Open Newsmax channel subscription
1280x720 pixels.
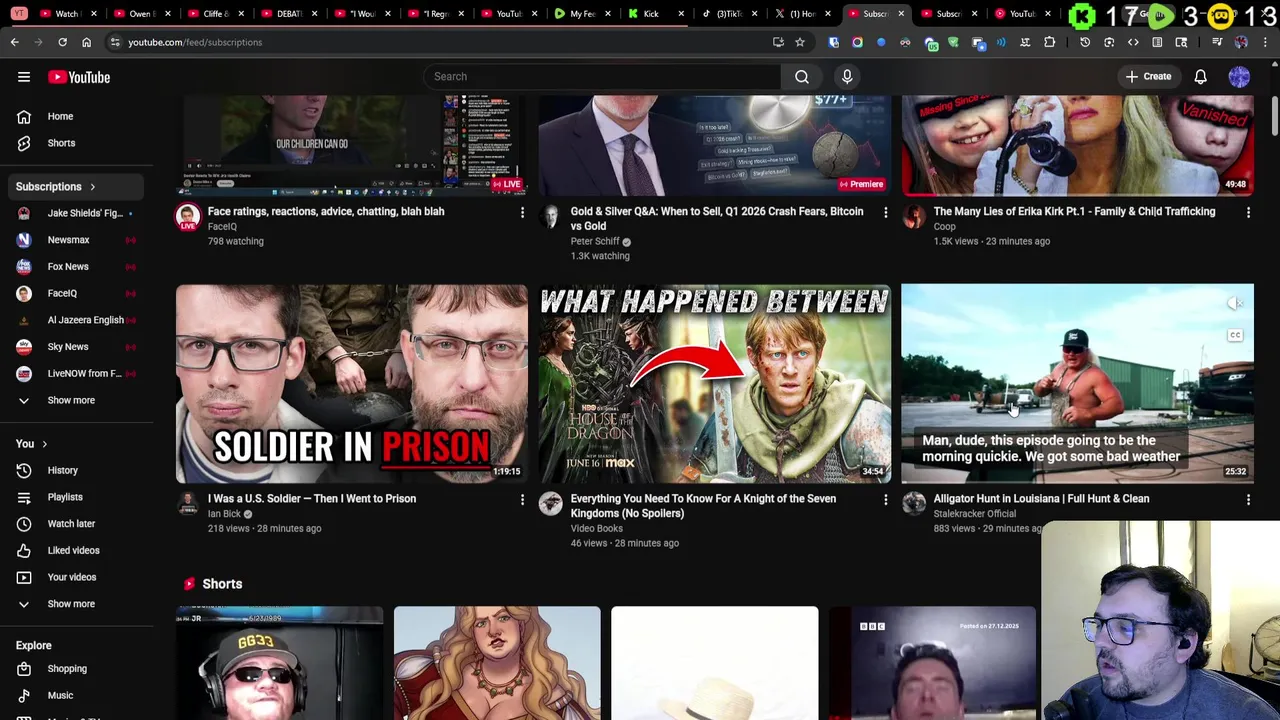coord(76,240)
